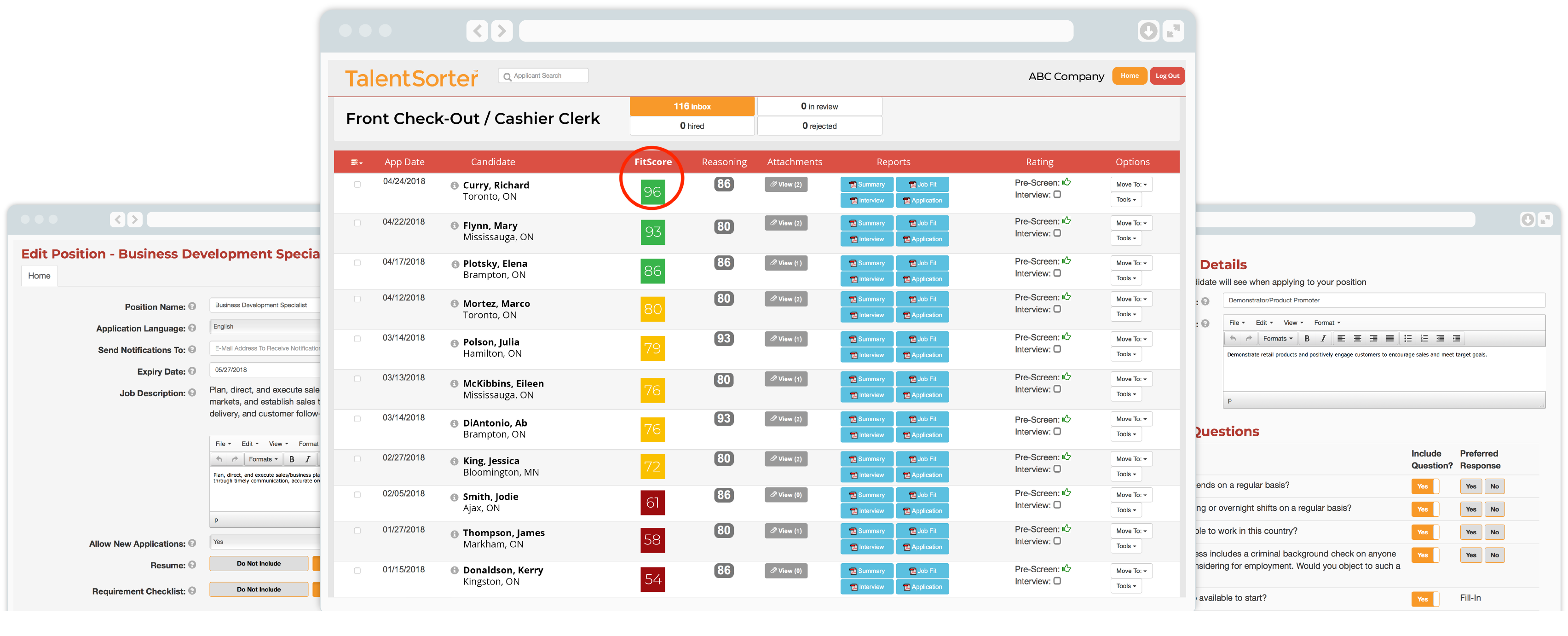Click the Expiry Date field showing 05/27/2018

265,370
